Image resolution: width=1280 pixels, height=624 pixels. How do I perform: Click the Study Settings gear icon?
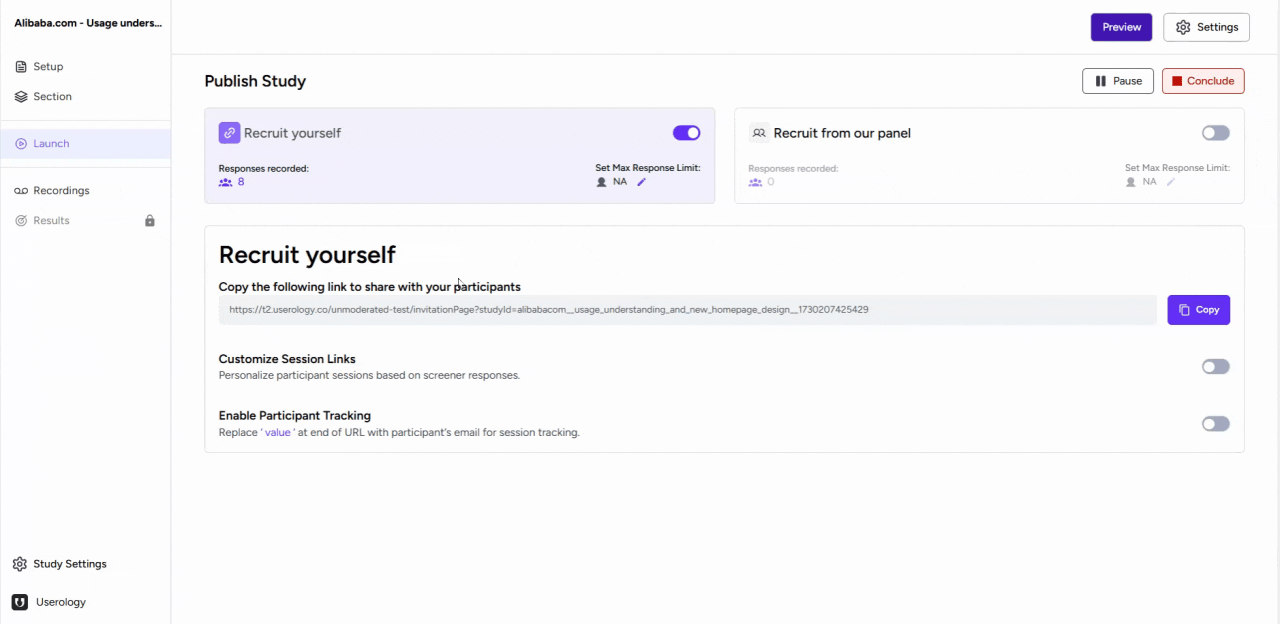pyautogui.click(x=20, y=564)
